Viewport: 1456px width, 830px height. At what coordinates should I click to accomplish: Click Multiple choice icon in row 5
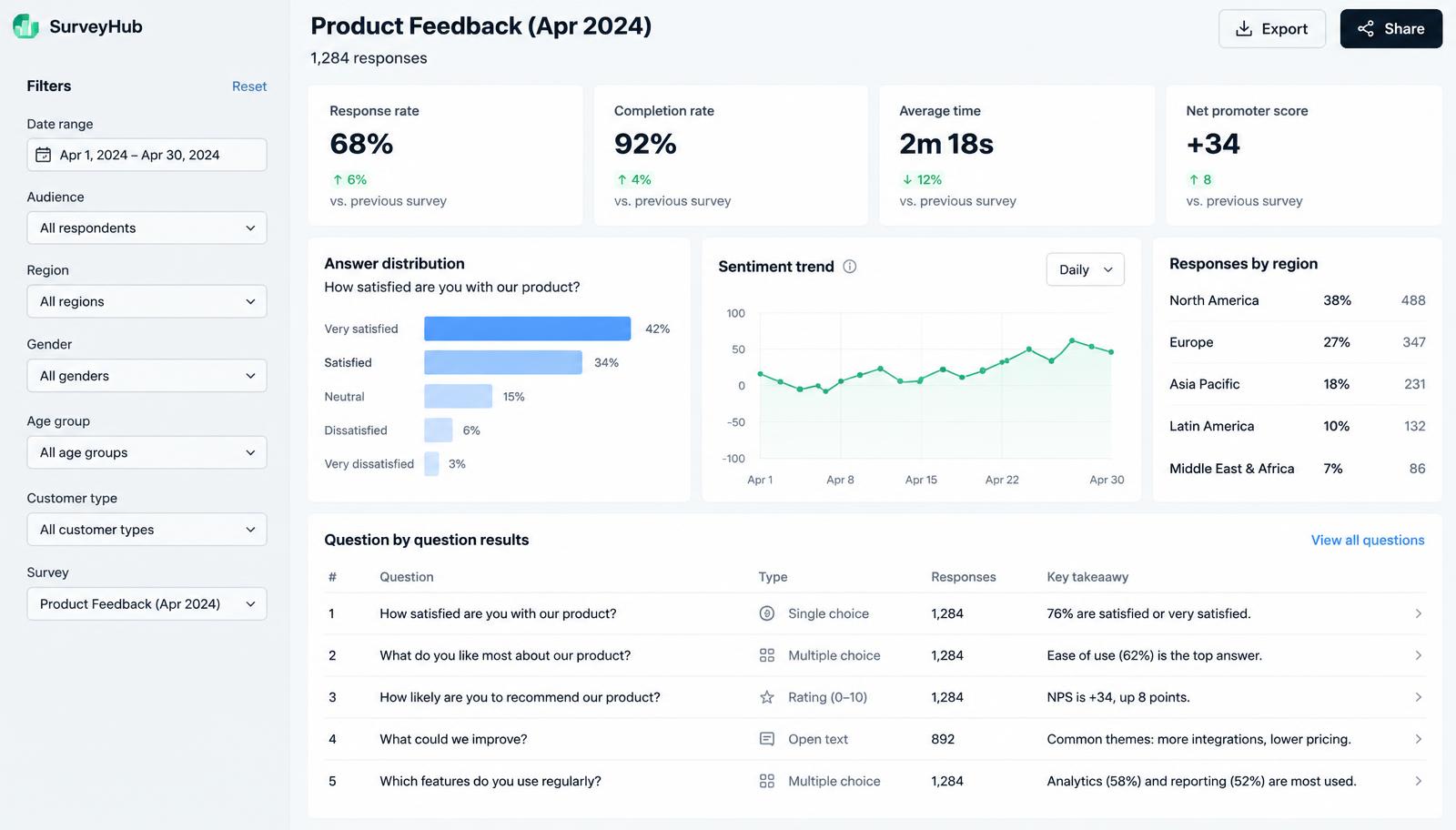pyautogui.click(x=767, y=781)
